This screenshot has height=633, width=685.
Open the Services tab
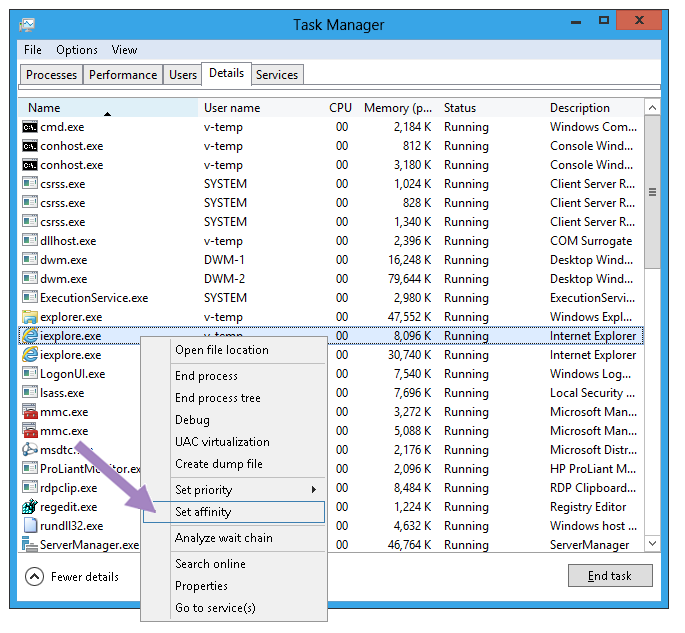(x=277, y=75)
